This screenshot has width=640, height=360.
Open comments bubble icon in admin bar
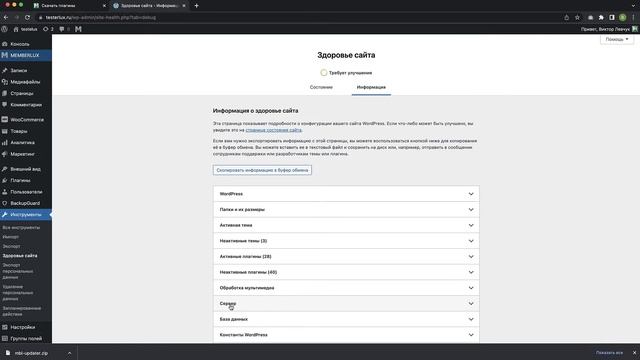click(64, 29)
